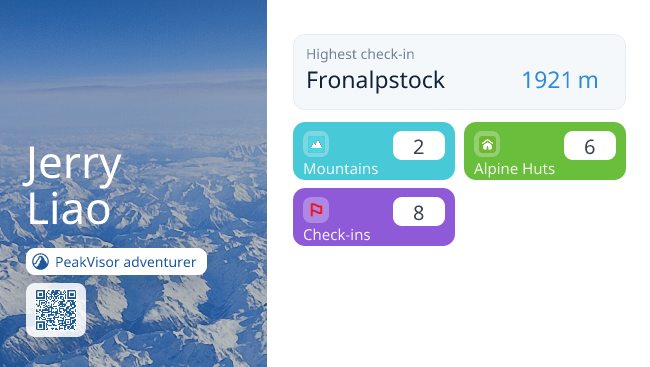Select the PeakVisor adventurer badge
This screenshot has height=367, width=650.
[116, 262]
